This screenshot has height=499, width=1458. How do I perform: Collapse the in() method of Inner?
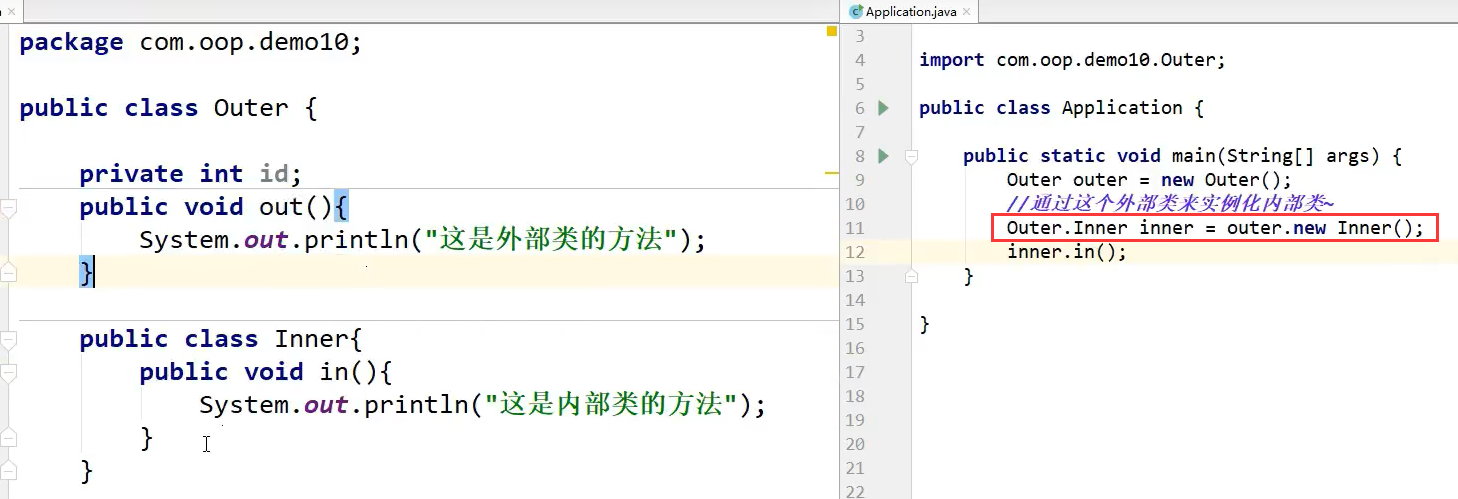pos(9,373)
